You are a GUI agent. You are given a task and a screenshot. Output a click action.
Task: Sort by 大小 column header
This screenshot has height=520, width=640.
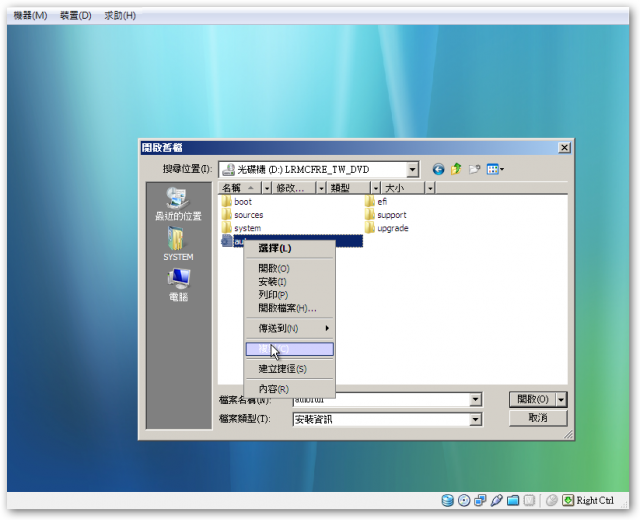(403, 188)
